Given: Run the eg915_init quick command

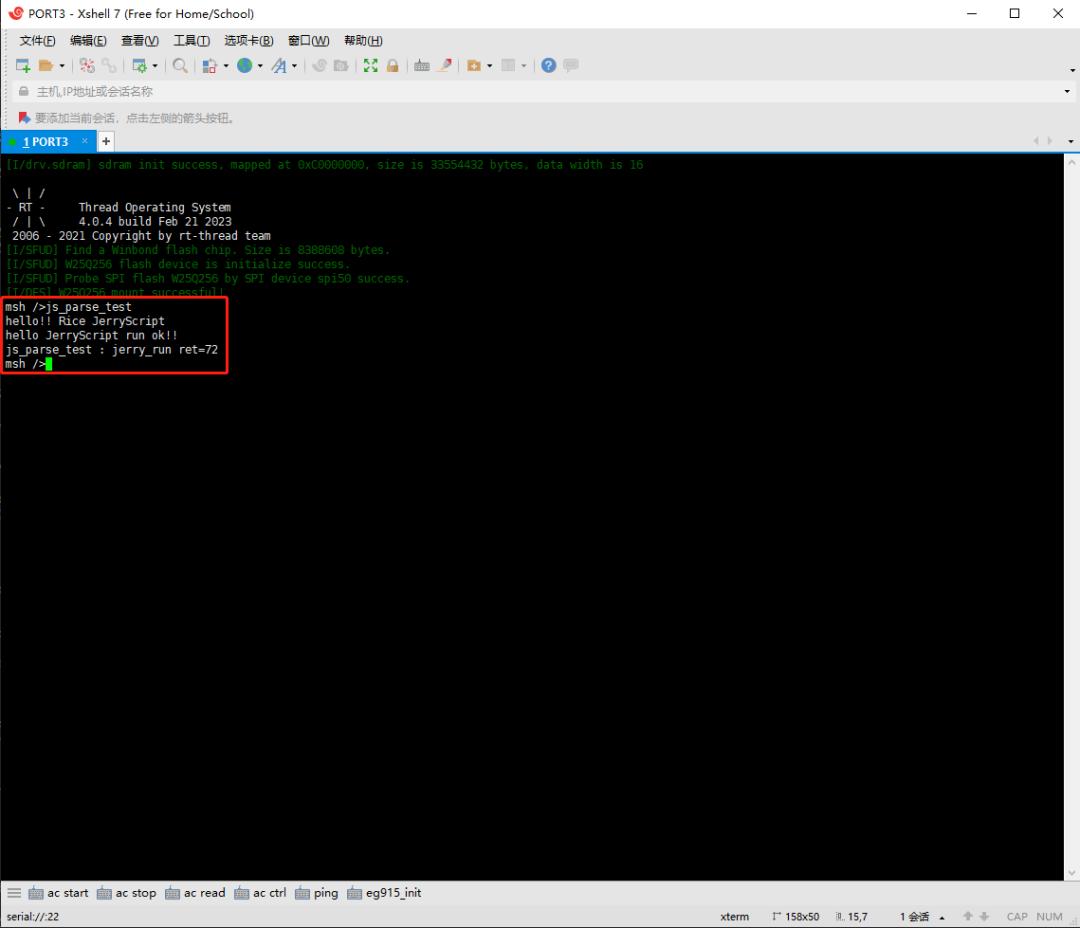Looking at the screenshot, I should [x=384, y=893].
